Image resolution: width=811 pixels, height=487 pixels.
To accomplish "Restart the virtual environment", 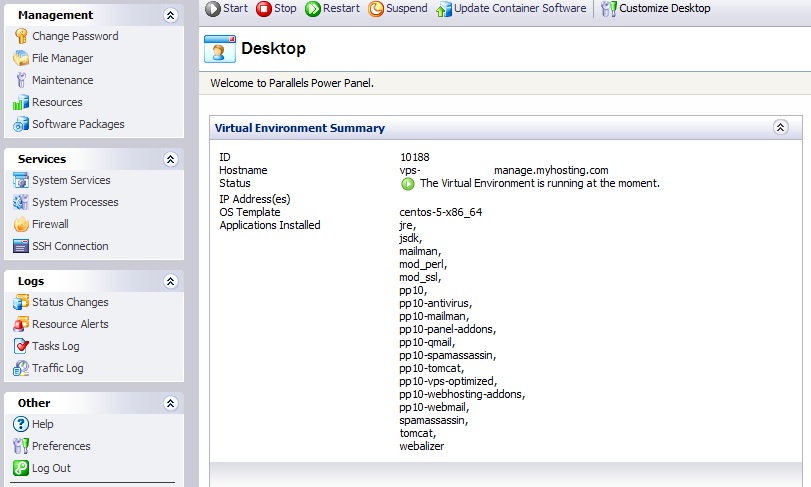I will click(332, 8).
